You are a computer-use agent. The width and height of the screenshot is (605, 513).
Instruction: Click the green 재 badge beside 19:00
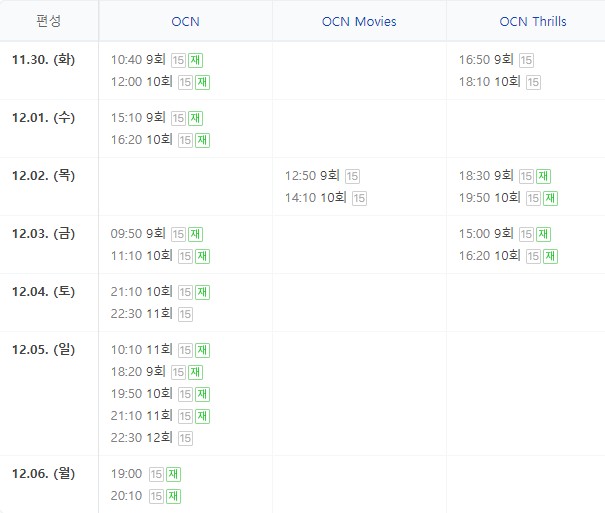pos(173,474)
